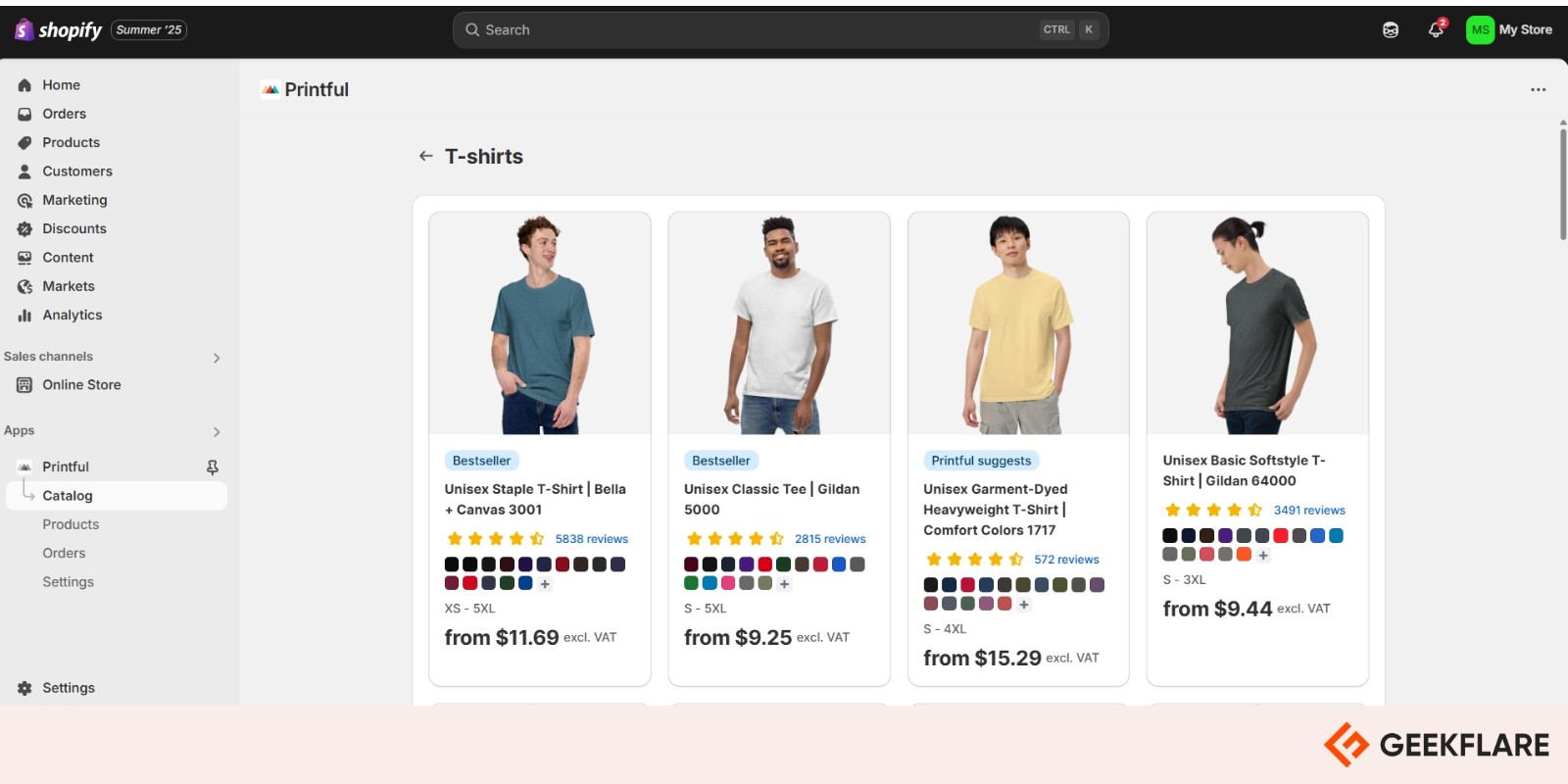This screenshot has width=1568, height=784.
Task: Click the Printful app logo in header
Action: click(270, 89)
